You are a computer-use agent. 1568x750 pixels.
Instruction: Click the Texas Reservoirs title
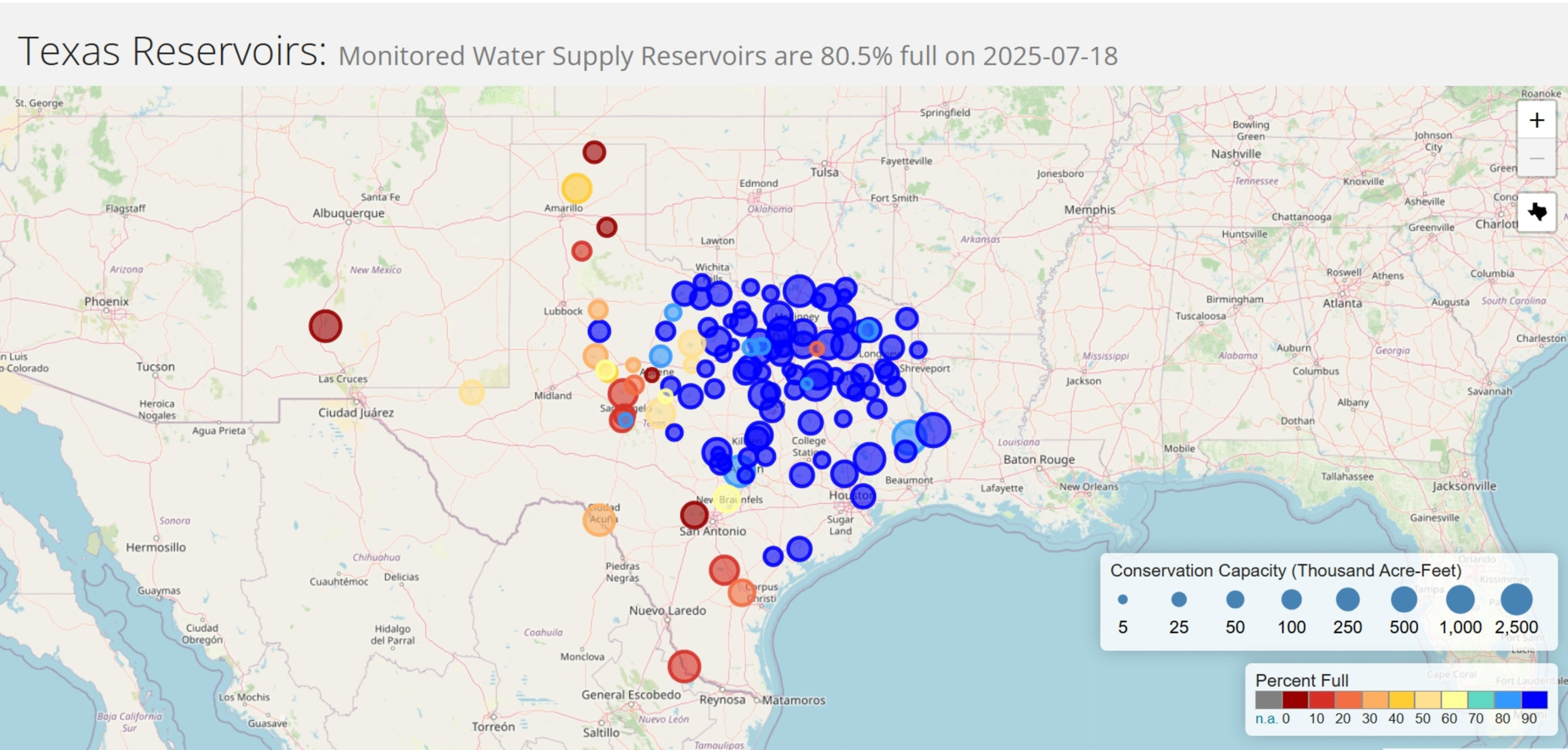pos(172,53)
